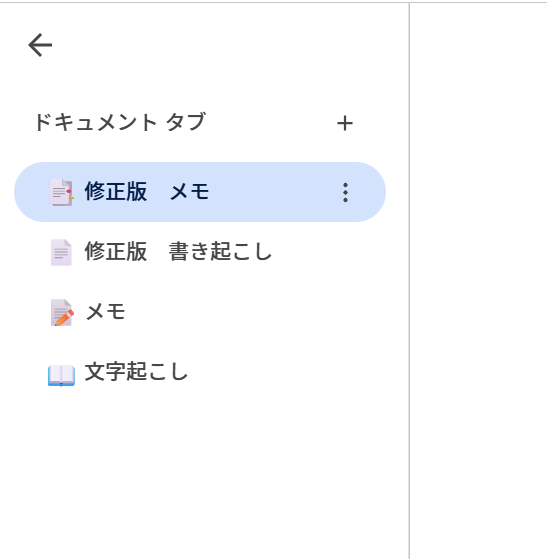Viewport: 547px width, 559px height.
Task: Click the notebook emoji icon of 修正版 メモ
Action: (x=61, y=193)
